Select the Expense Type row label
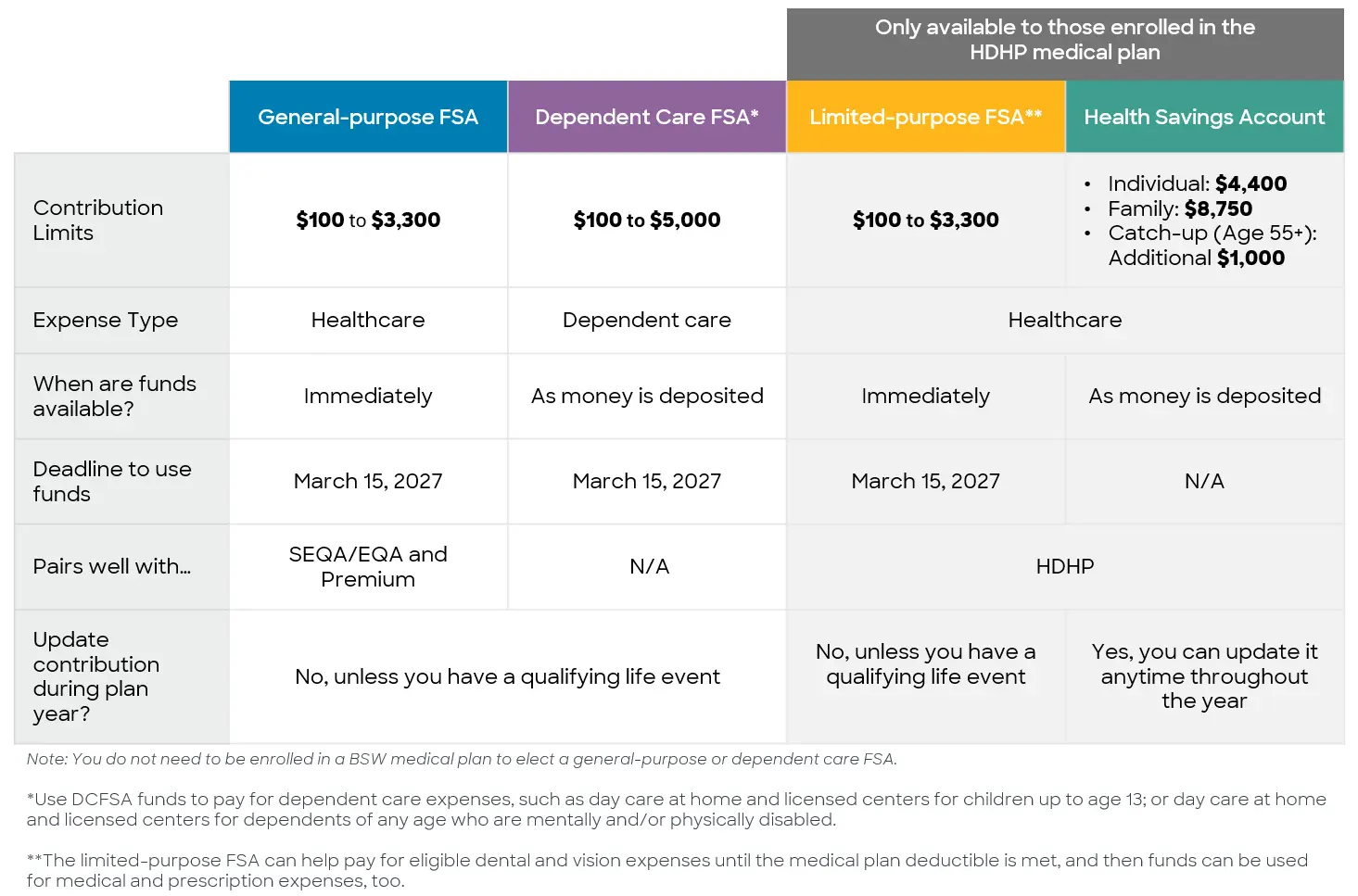 tap(106, 320)
